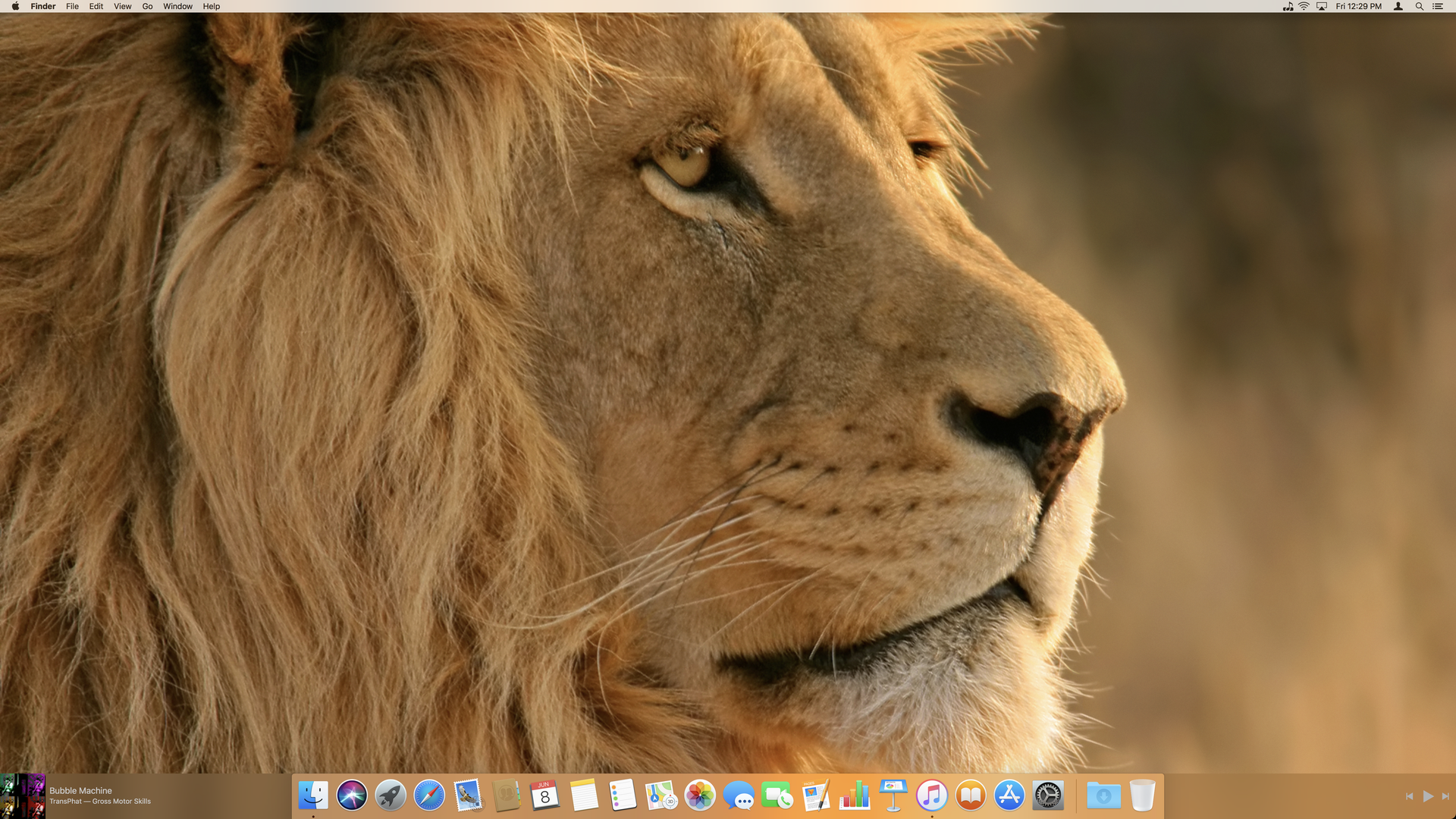Open Siri from the Dock
The image size is (1456, 819).
click(x=352, y=795)
